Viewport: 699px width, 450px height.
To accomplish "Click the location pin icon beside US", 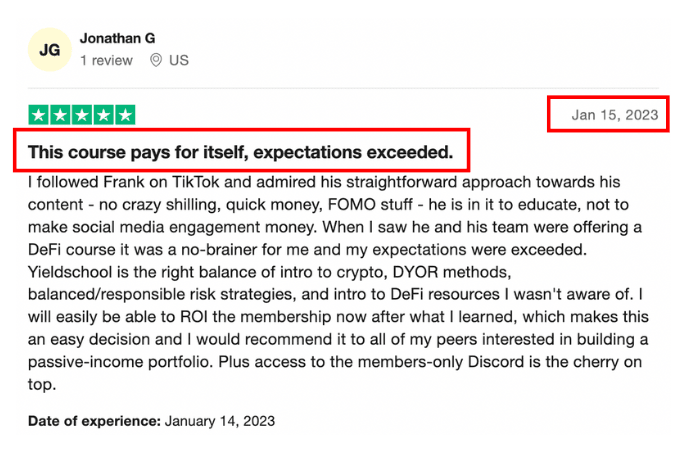I will (155, 61).
